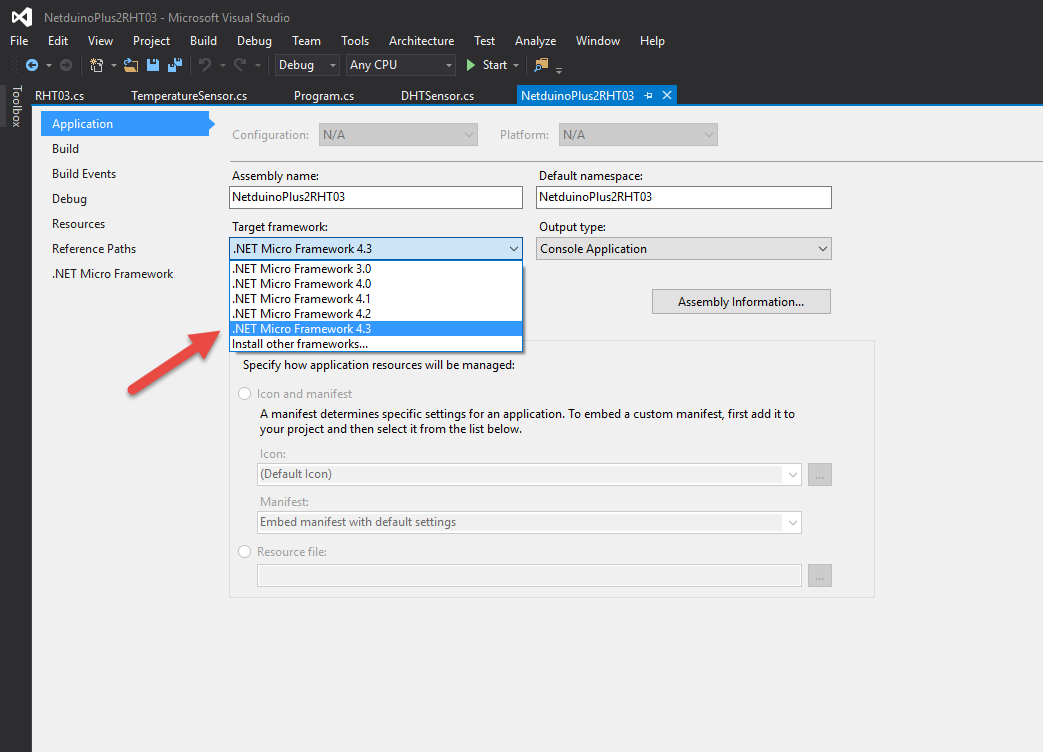Expand the navigate backward history dropdown
This screenshot has height=752, width=1043.
49,65
